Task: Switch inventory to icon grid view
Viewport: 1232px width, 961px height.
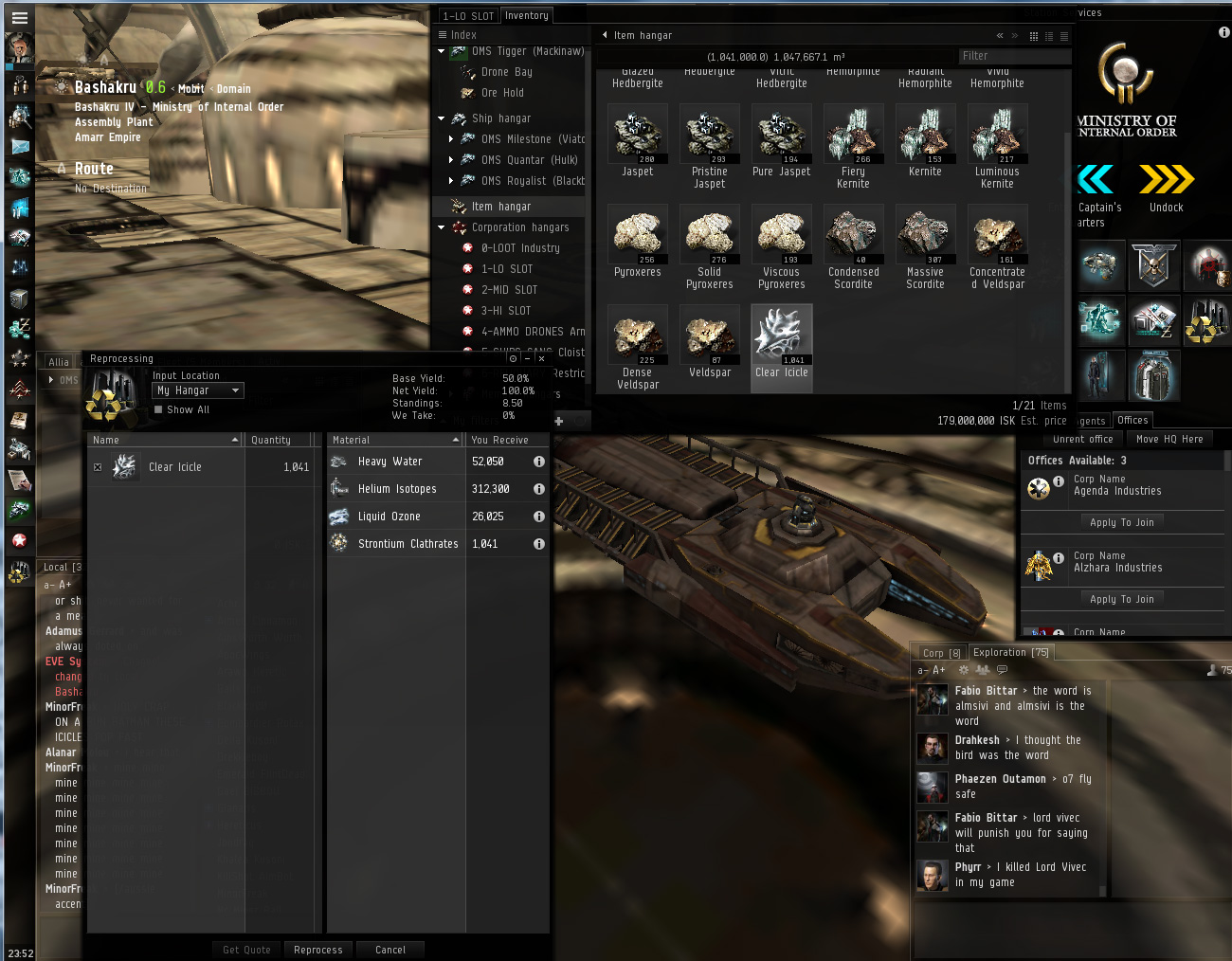Action: pos(1034,36)
